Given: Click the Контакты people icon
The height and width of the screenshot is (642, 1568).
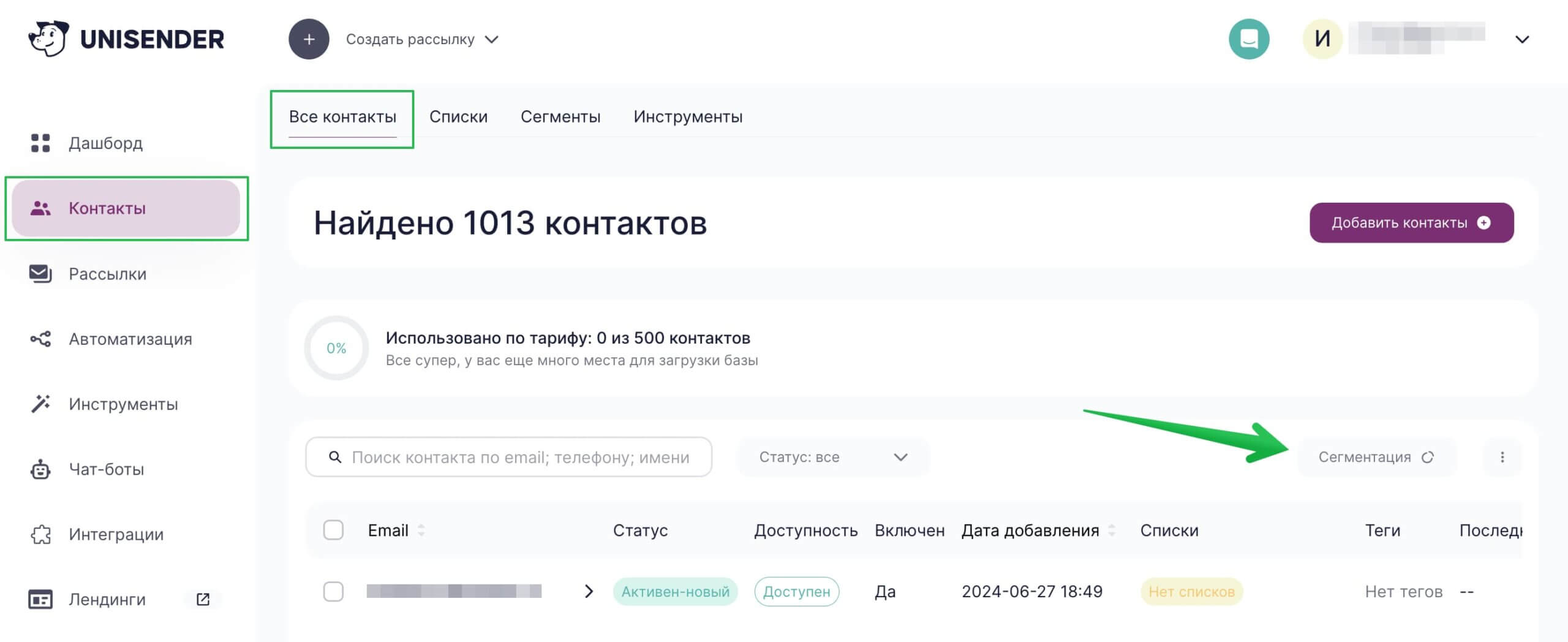Looking at the screenshot, I should tap(40, 208).
